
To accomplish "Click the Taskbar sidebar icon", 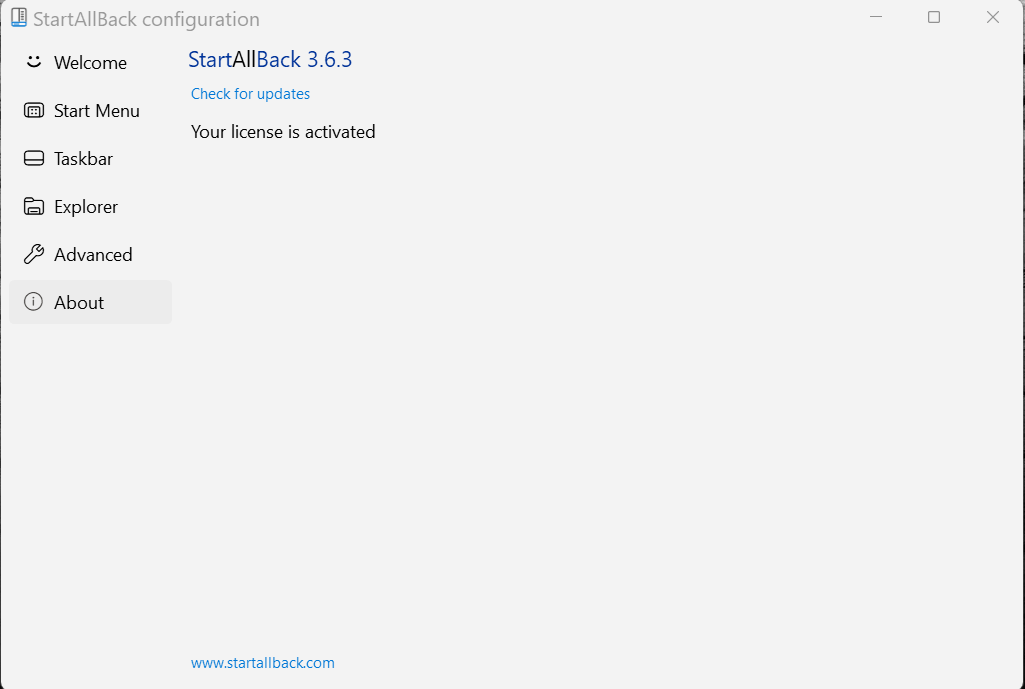I will pyautogui.click(x=33, y=158).
